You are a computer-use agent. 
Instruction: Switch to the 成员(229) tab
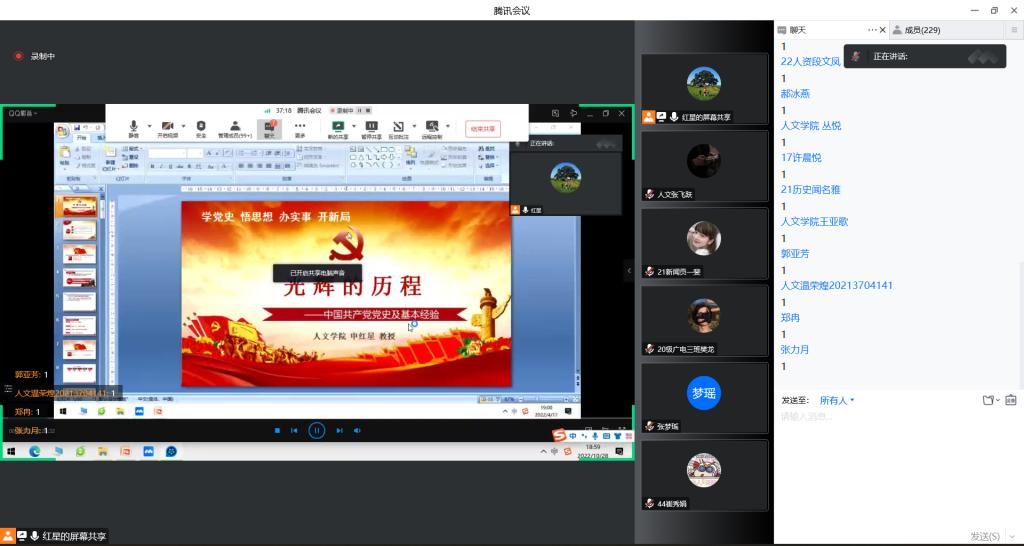tap(921, 30)
